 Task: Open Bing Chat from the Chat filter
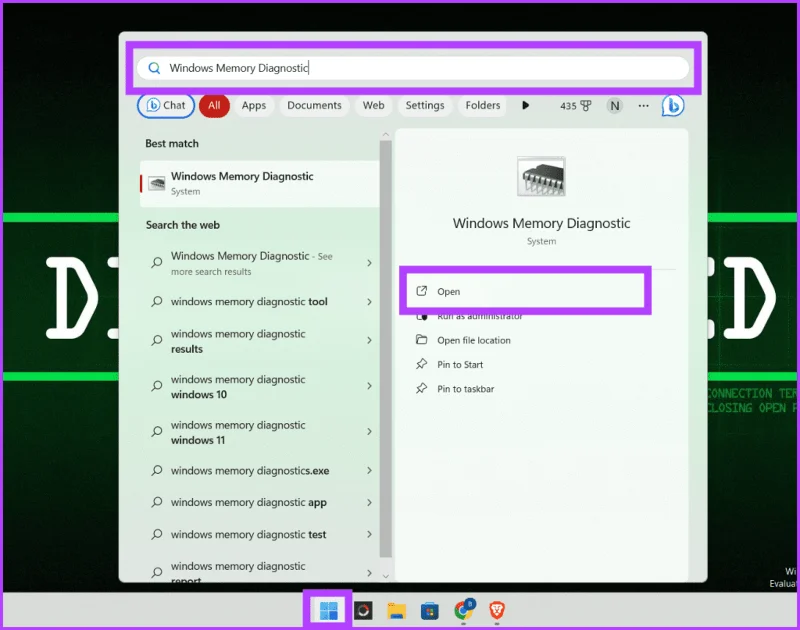coord(166,106)
